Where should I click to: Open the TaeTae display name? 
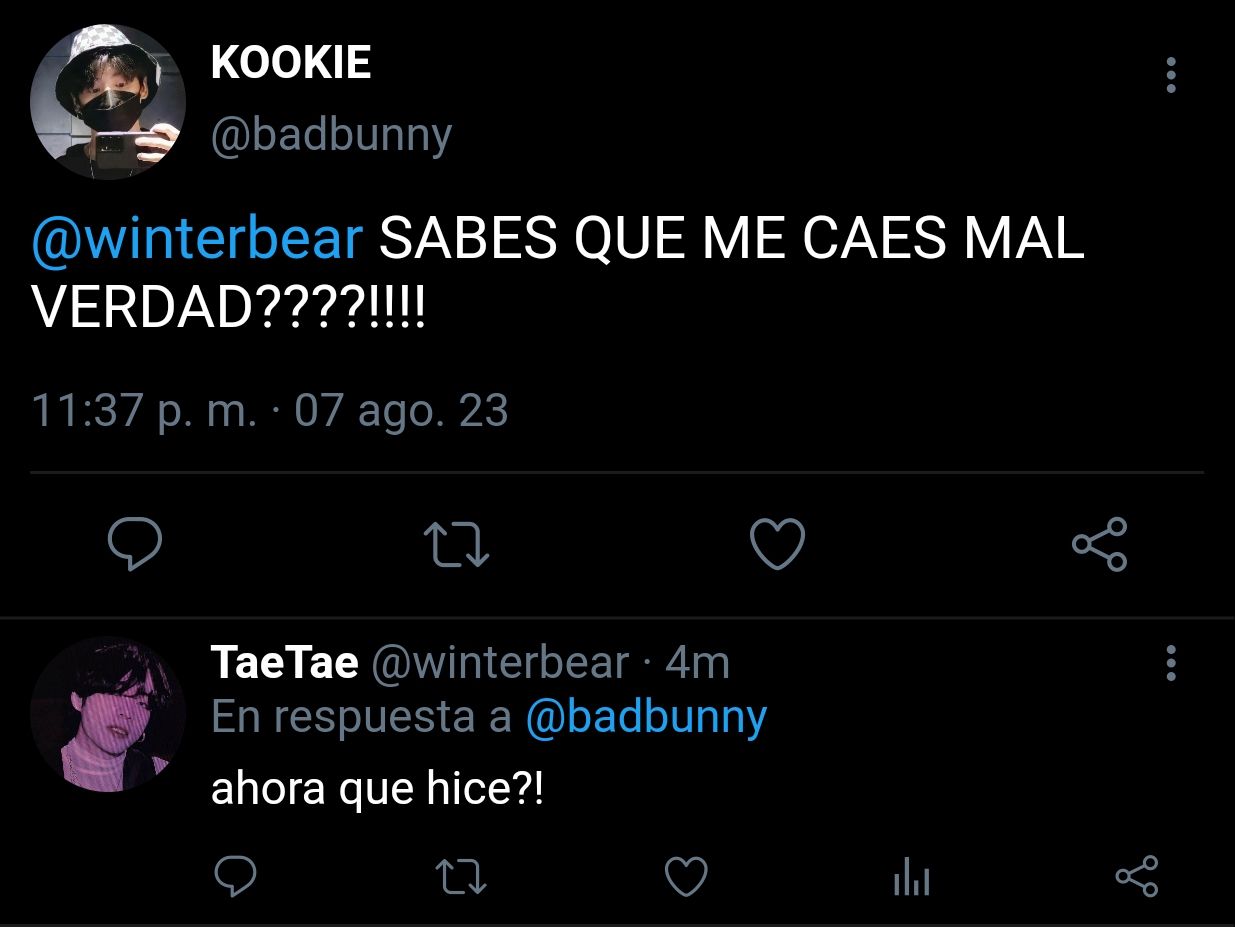pyautogui.click(x=285, y=663)
